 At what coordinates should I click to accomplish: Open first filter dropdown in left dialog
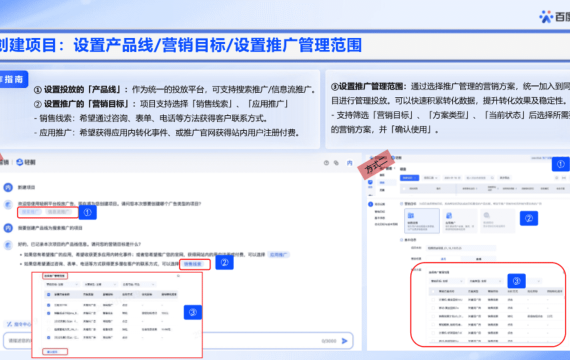[62, 284]
